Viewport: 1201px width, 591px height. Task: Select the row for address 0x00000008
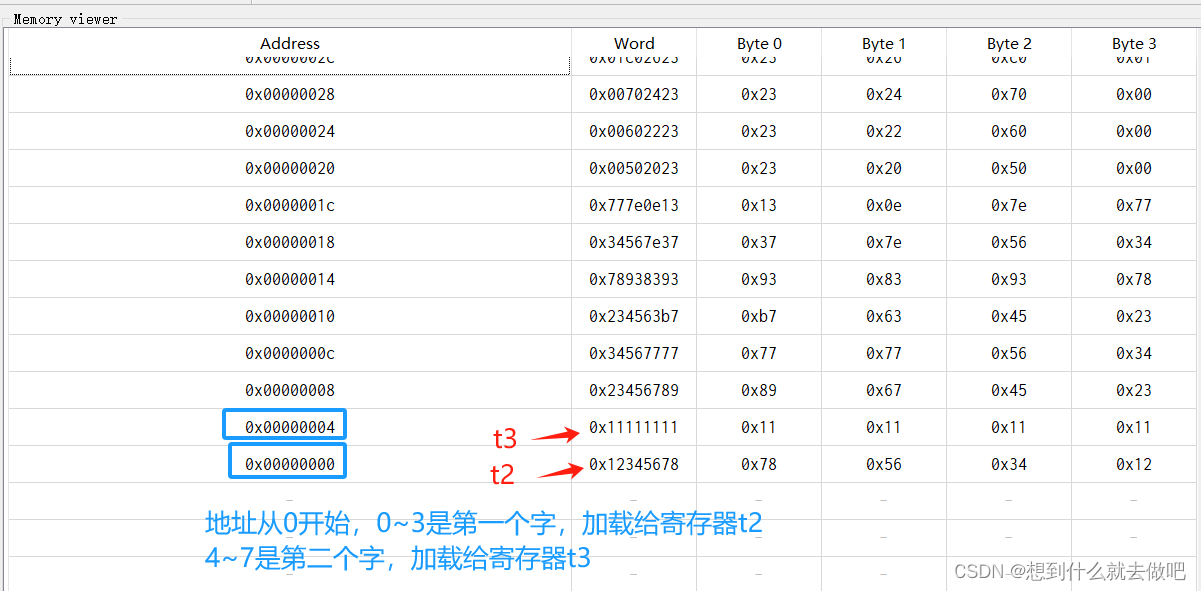pyautogui.click(x=290, y=390)
